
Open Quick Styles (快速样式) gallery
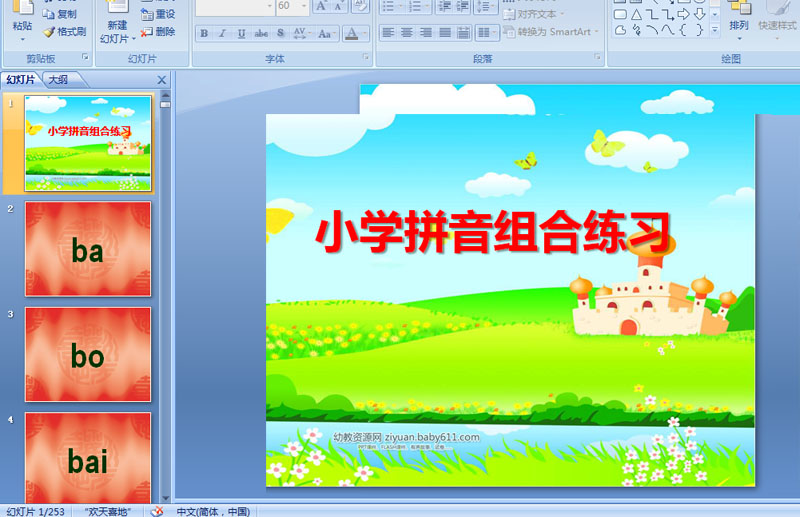tap(777, 18)
